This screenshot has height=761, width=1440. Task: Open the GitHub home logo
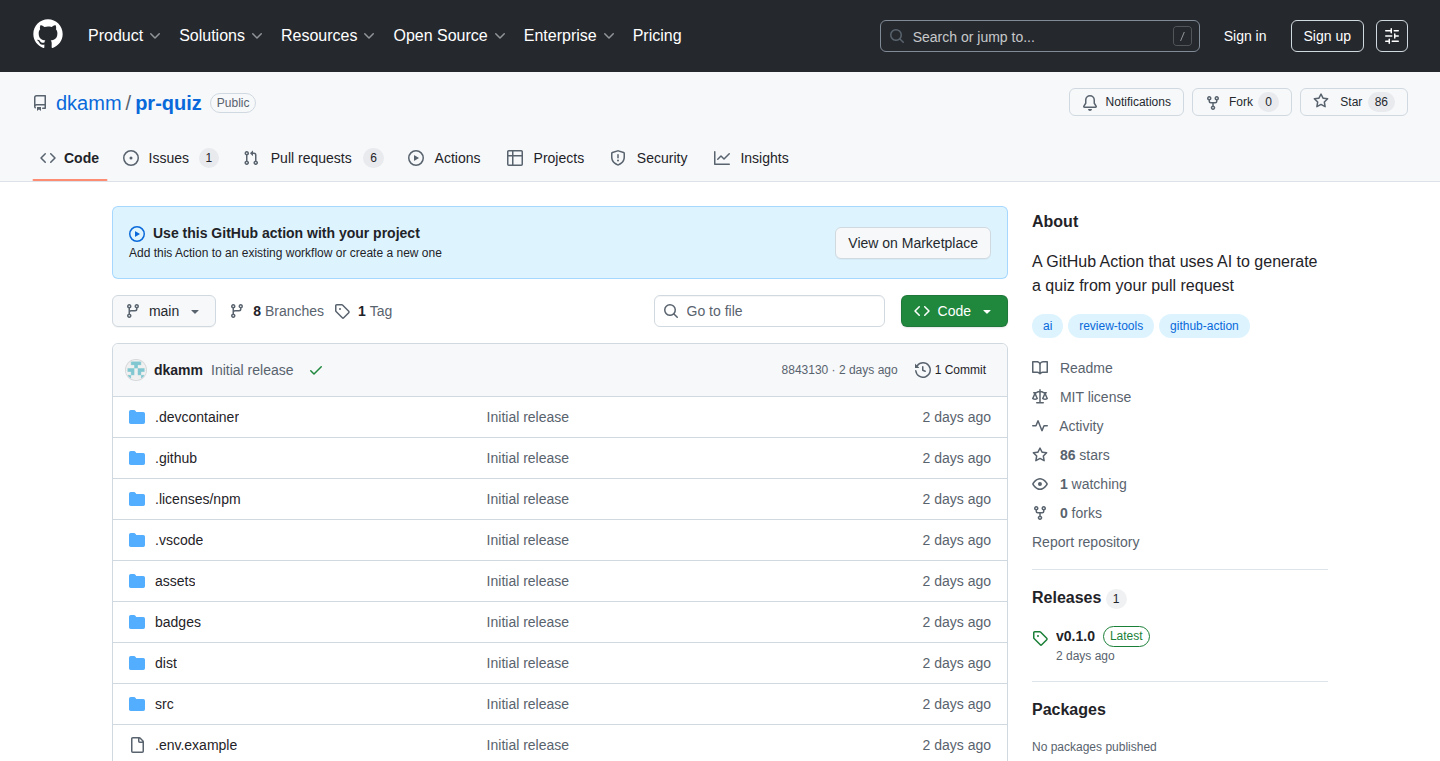[48, 35]
